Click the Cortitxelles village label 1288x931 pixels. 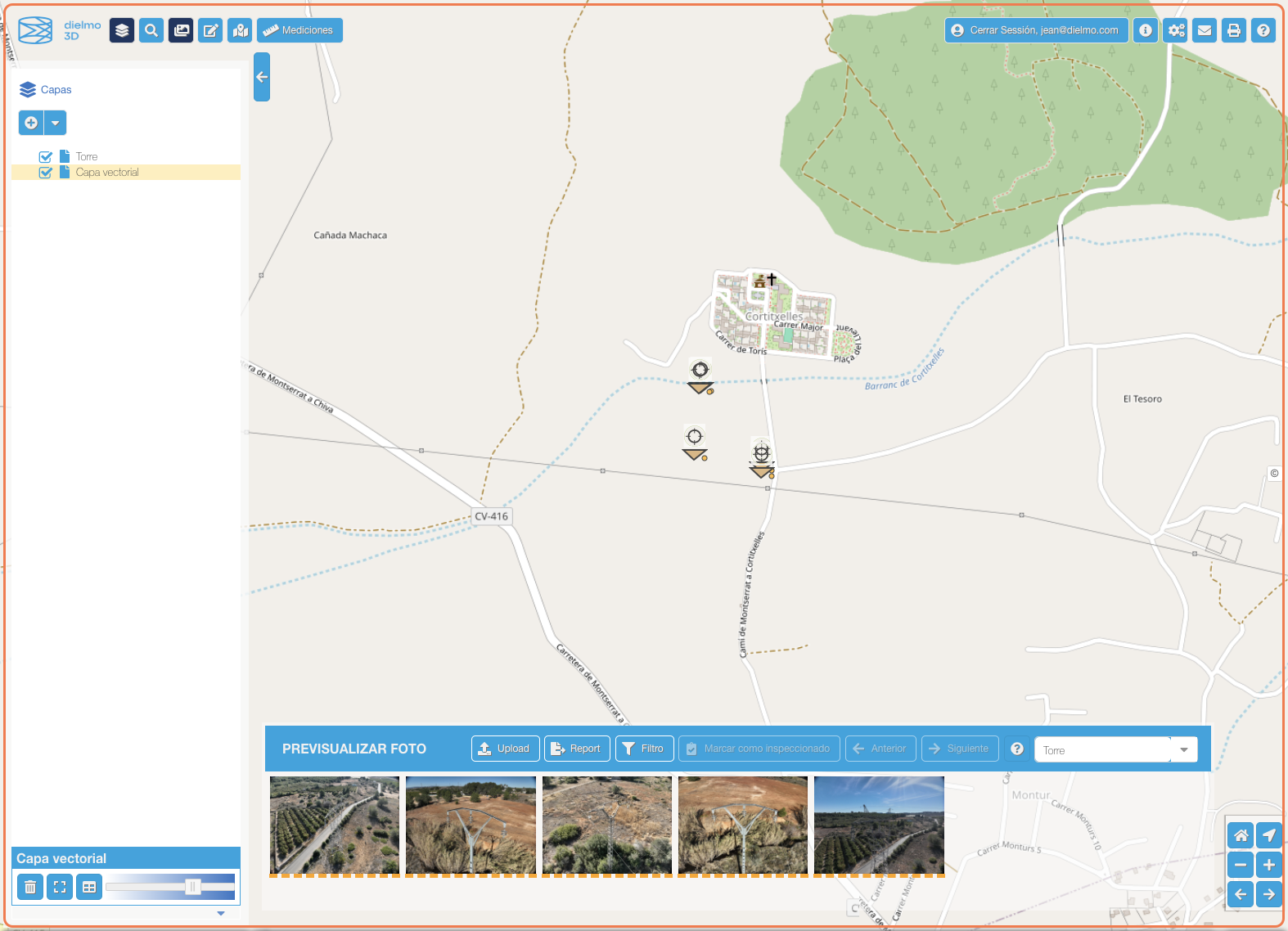(x=774, y=316)
